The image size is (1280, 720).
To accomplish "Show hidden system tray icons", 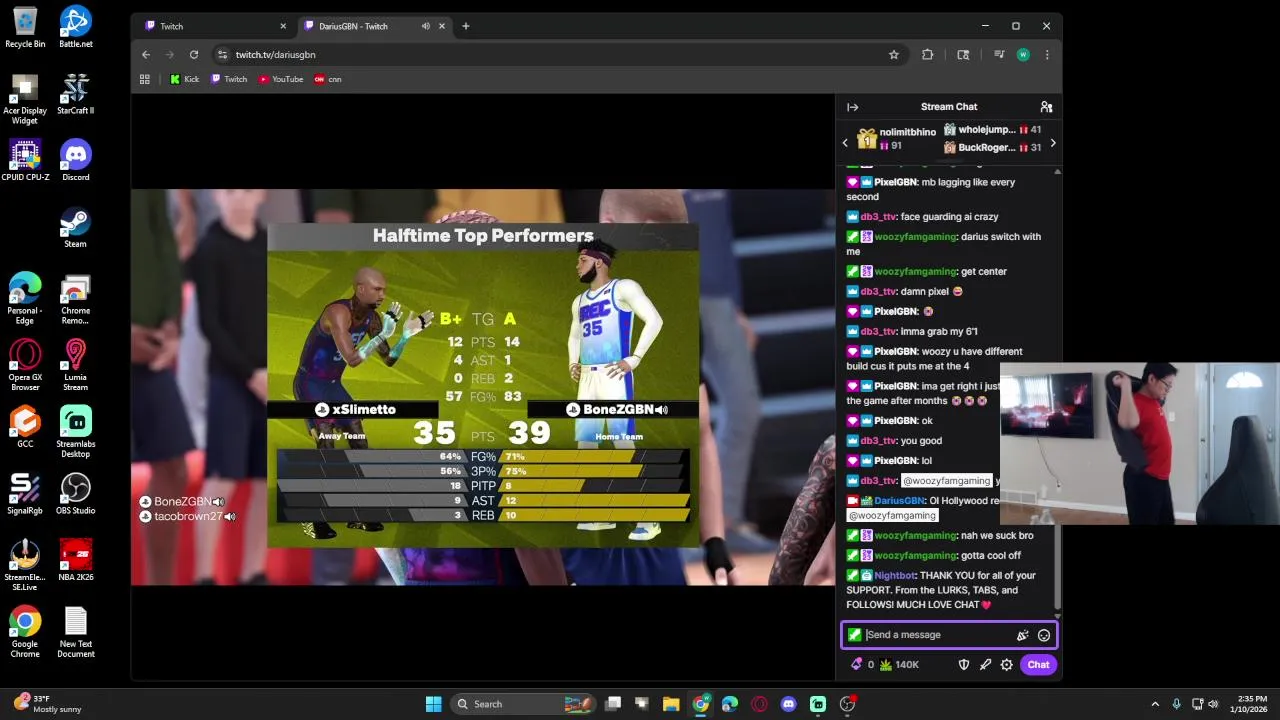I will [x=1155, y=704].
